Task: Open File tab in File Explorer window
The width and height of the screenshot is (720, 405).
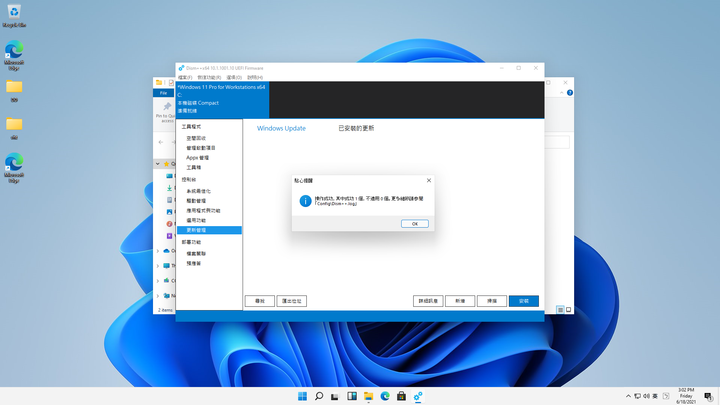Action: [x=163, y=93]
